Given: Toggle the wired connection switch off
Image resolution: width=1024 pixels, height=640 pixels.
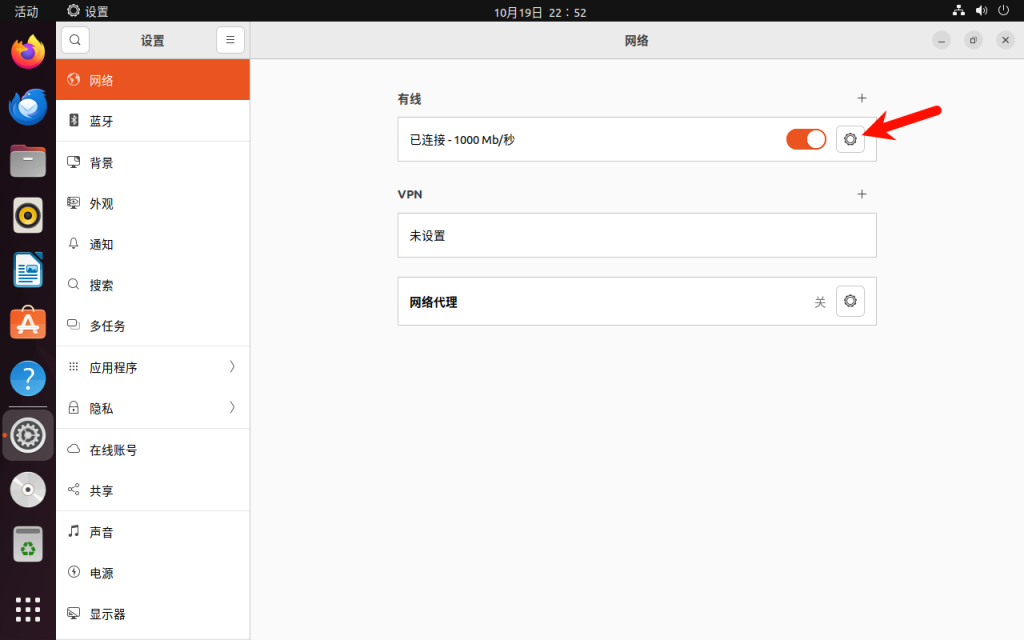Looking at the screenshot, I should 806,139.
